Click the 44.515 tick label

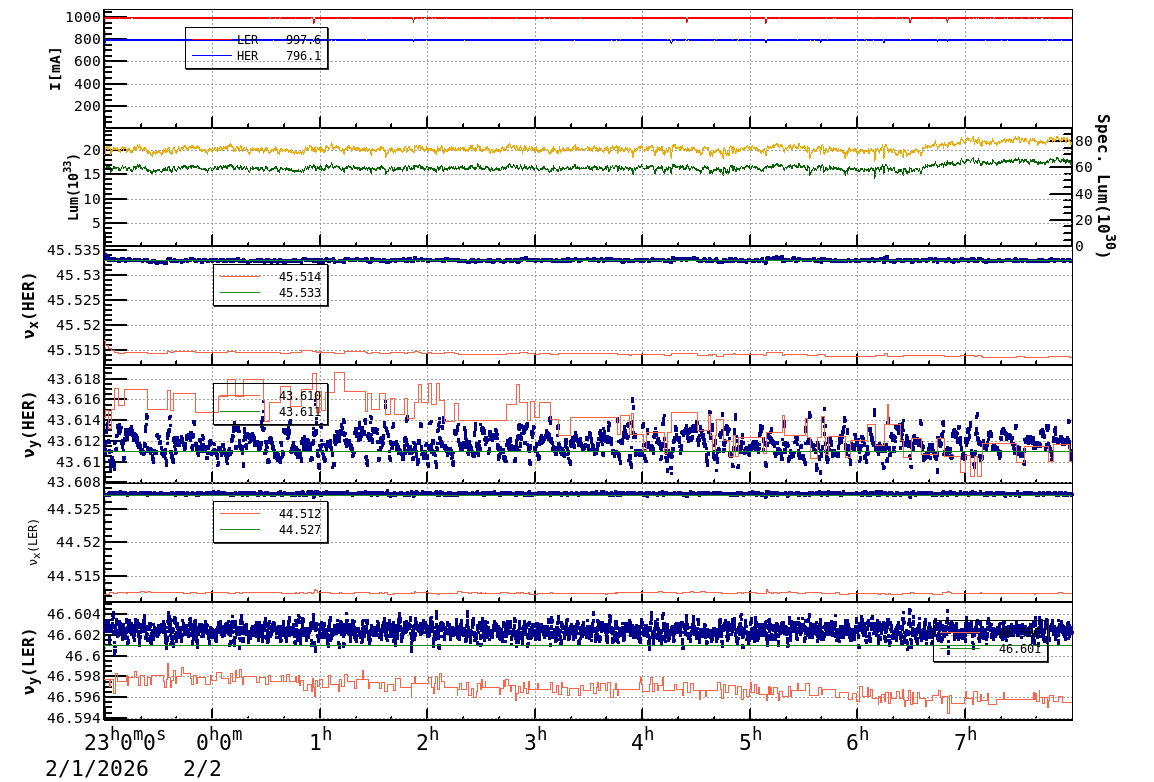coord(74,576)
